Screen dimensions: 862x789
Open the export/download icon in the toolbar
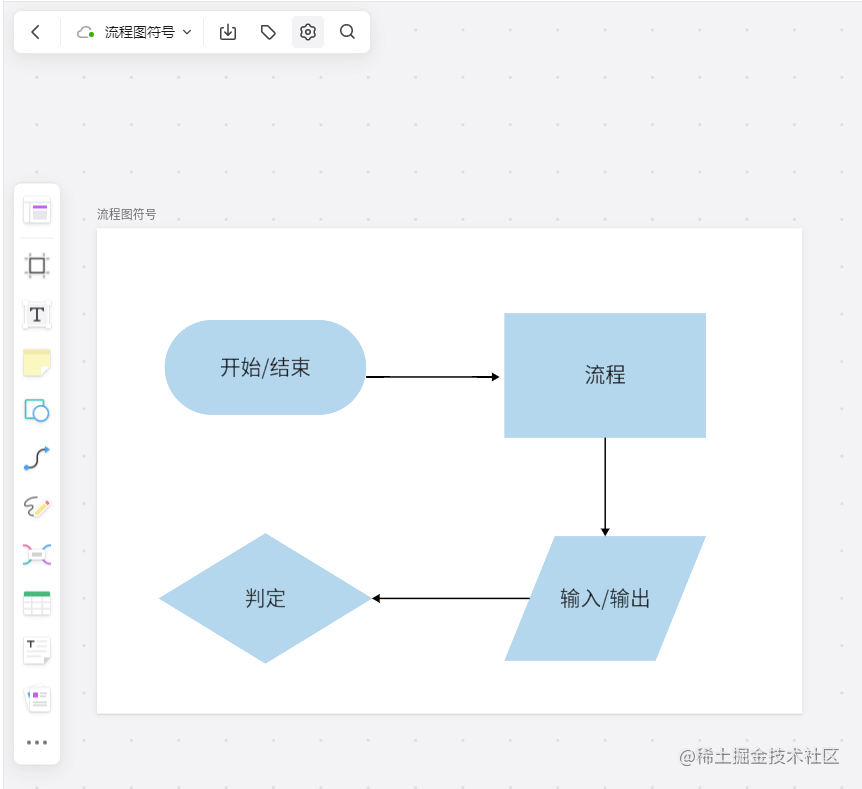[227, 32]
